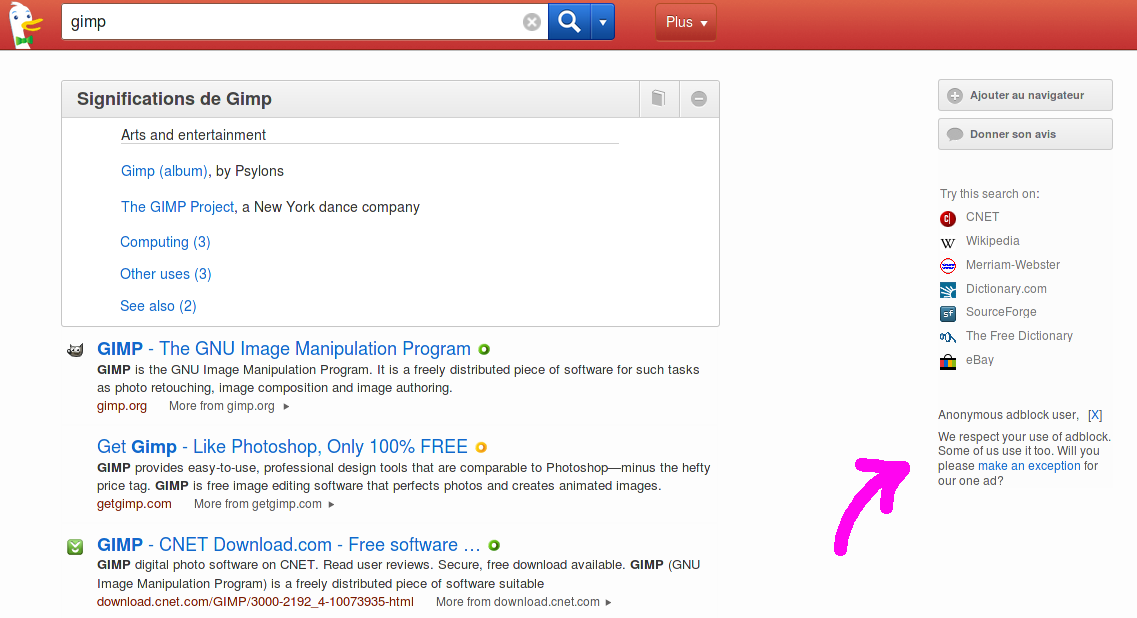This screenshot has height=618, width=1137.
Task: Expand Computing (3) category
Action: point(165,242)
